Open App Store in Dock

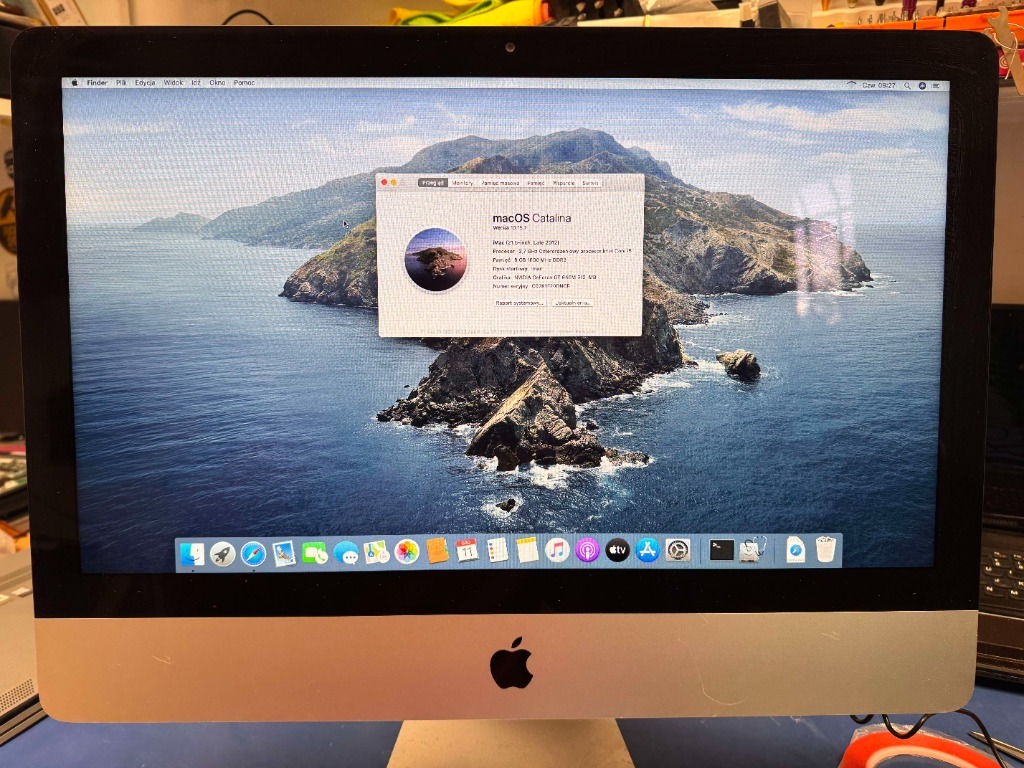coord(648,551)
